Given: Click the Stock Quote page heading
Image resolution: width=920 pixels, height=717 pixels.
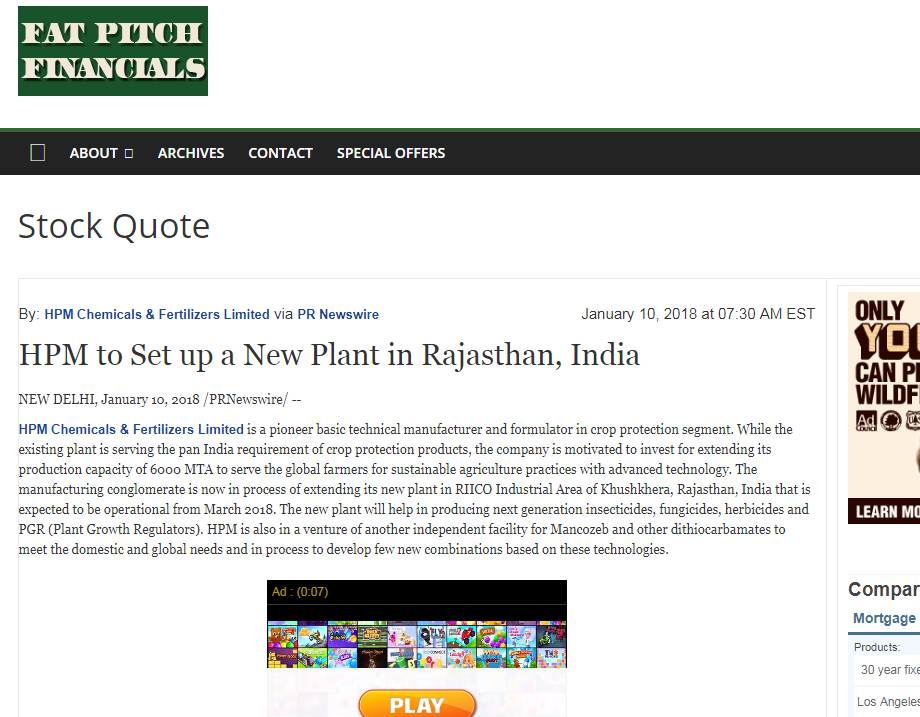Looking at the screenshot, I should click(x=114, y=226).
